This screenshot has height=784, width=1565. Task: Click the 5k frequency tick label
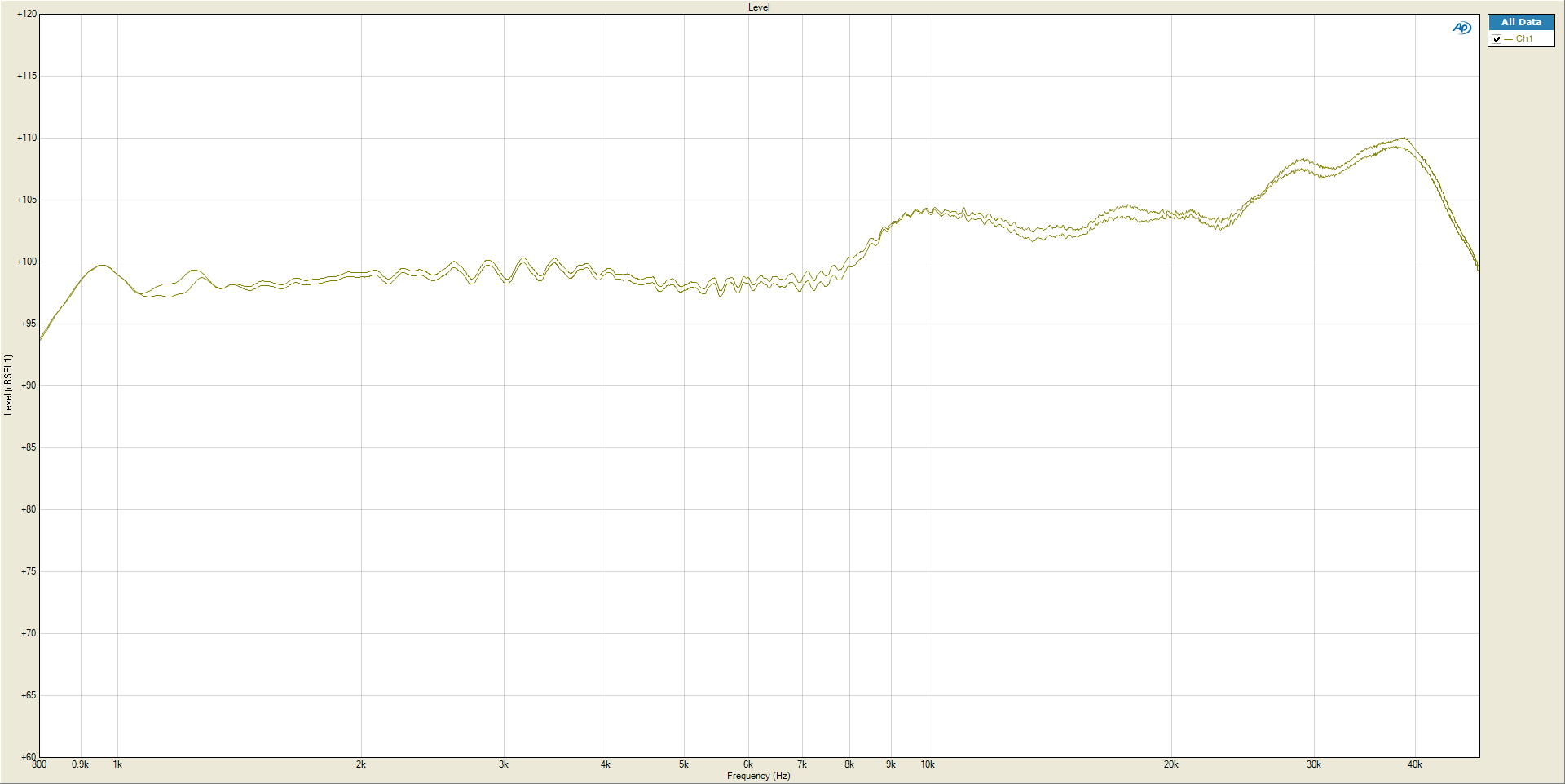coord(684,764)
